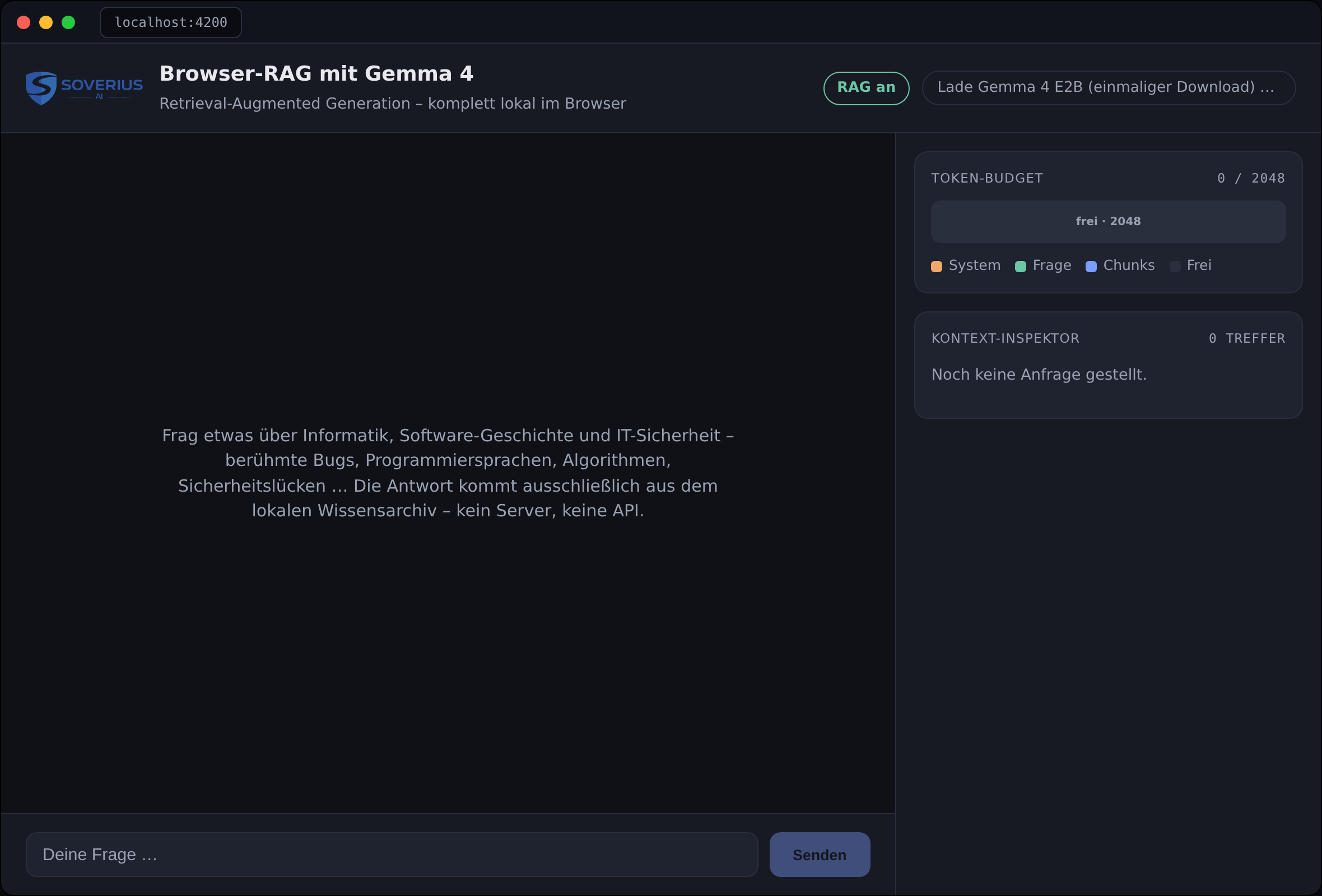Click the System legend label
This screenshot has height=896, width=1322.
click(x=975, y=265)
